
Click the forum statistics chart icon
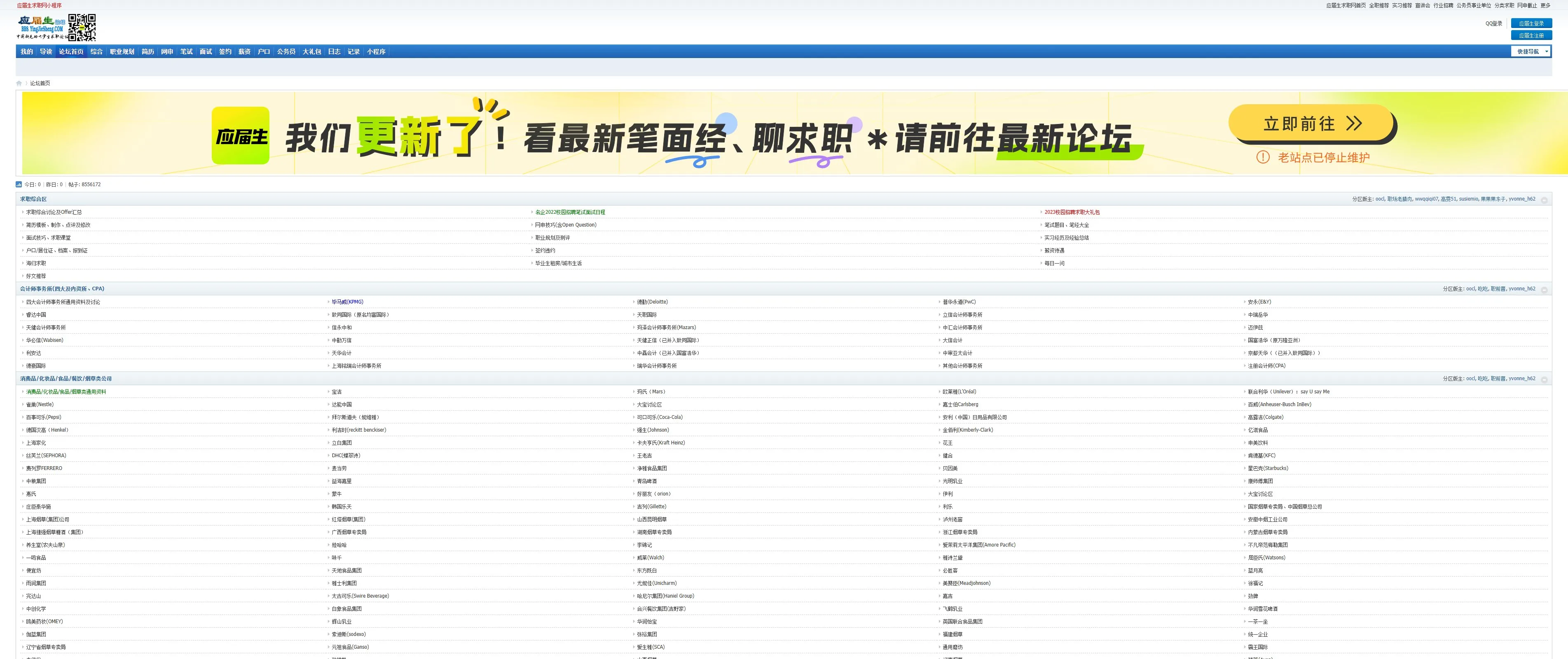point(19,185)
